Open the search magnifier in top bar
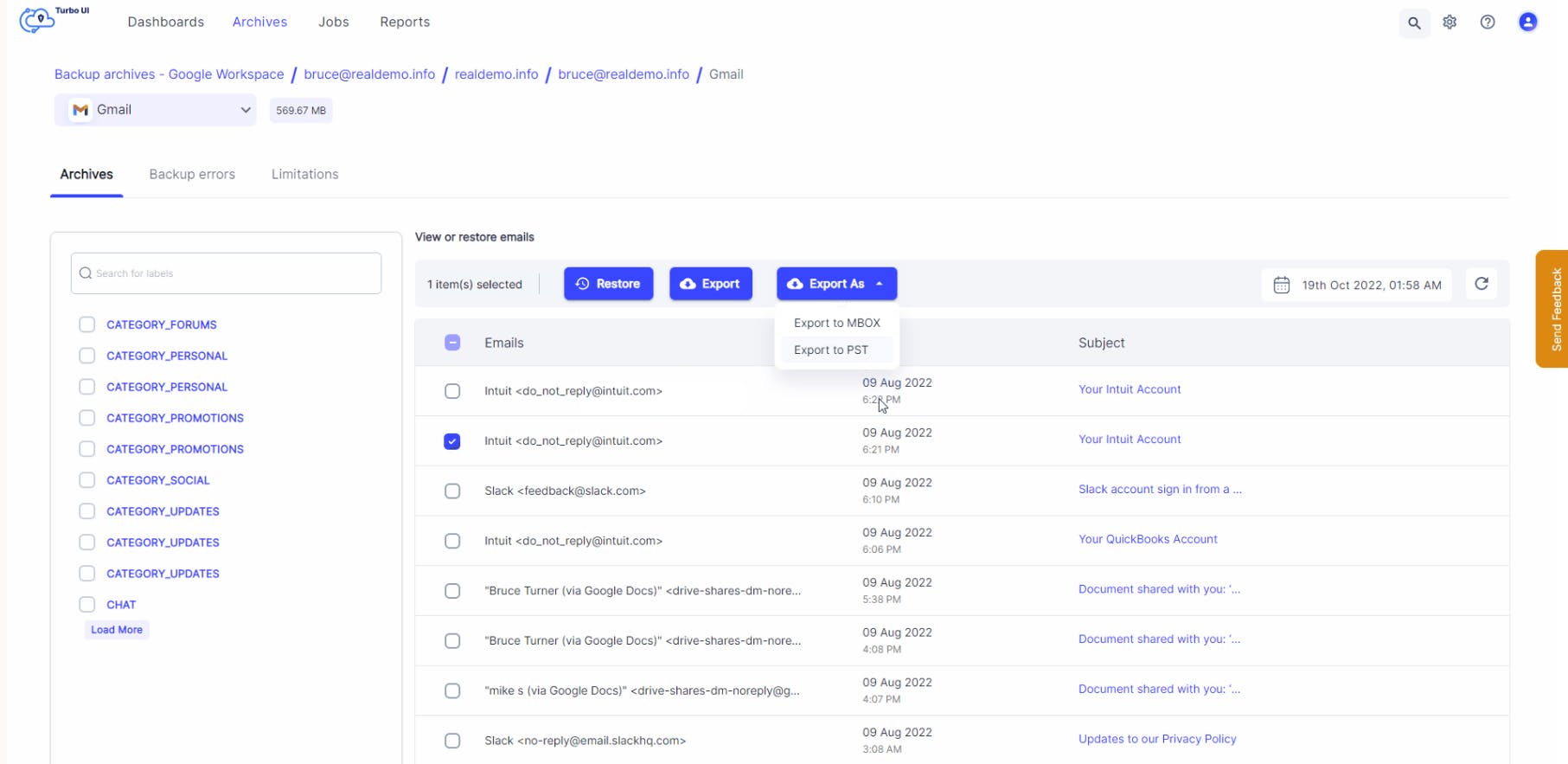Viewport: 1568px width, 764px height. coord(1414,23)
